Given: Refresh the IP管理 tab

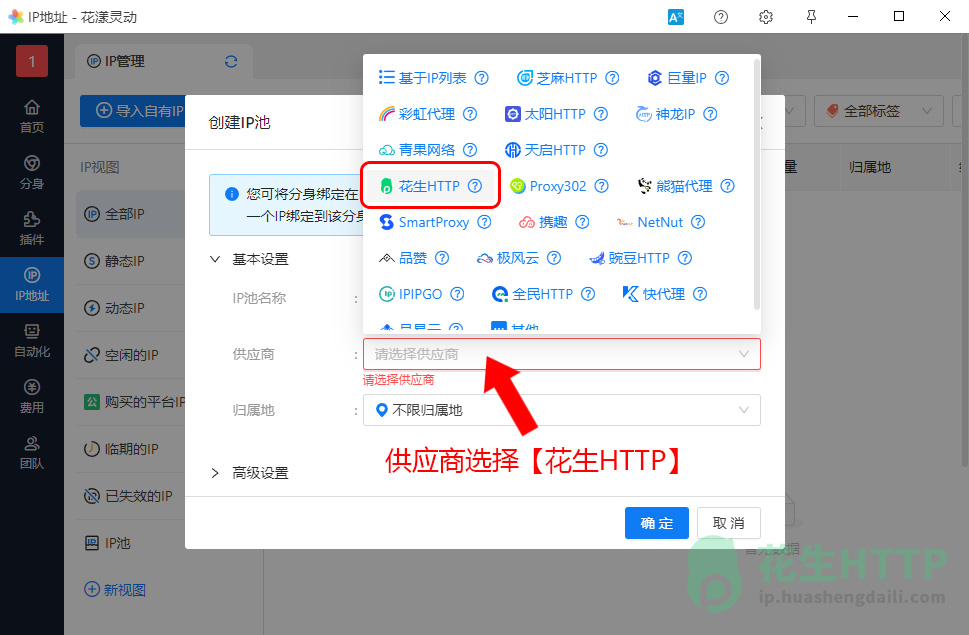Looking at the screenshot, I should 231,62.
